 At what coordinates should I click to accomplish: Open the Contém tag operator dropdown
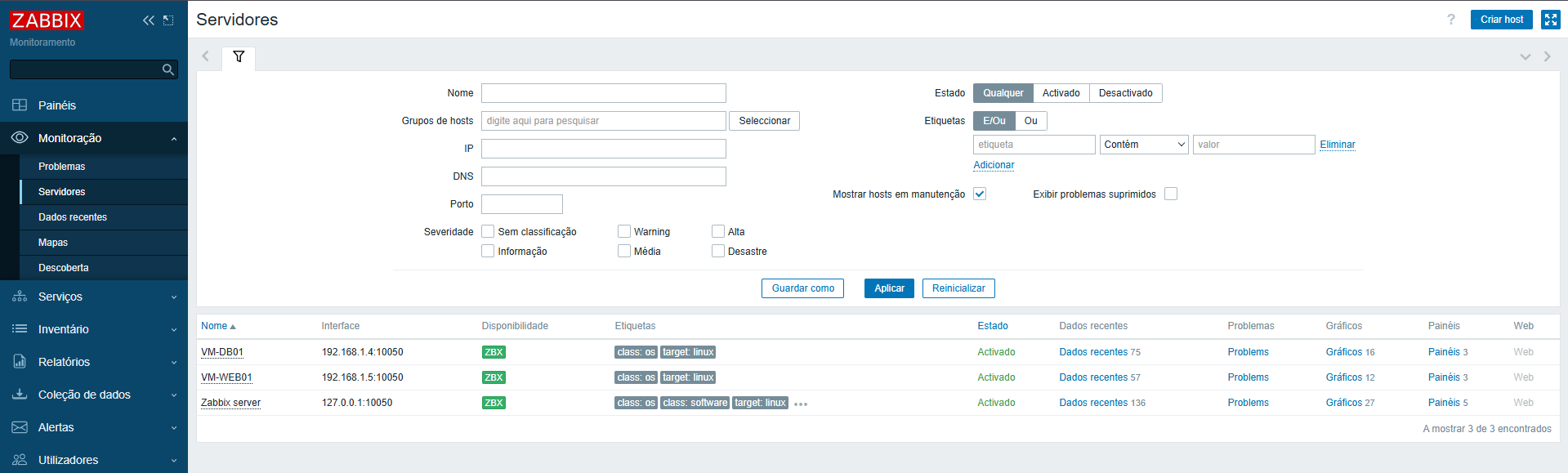click(x=1143, y=145)
